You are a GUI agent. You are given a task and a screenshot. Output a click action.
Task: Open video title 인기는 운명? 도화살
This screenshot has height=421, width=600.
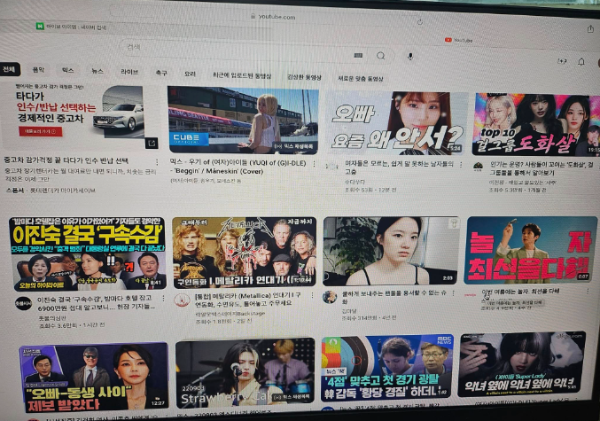click(541, 169)
